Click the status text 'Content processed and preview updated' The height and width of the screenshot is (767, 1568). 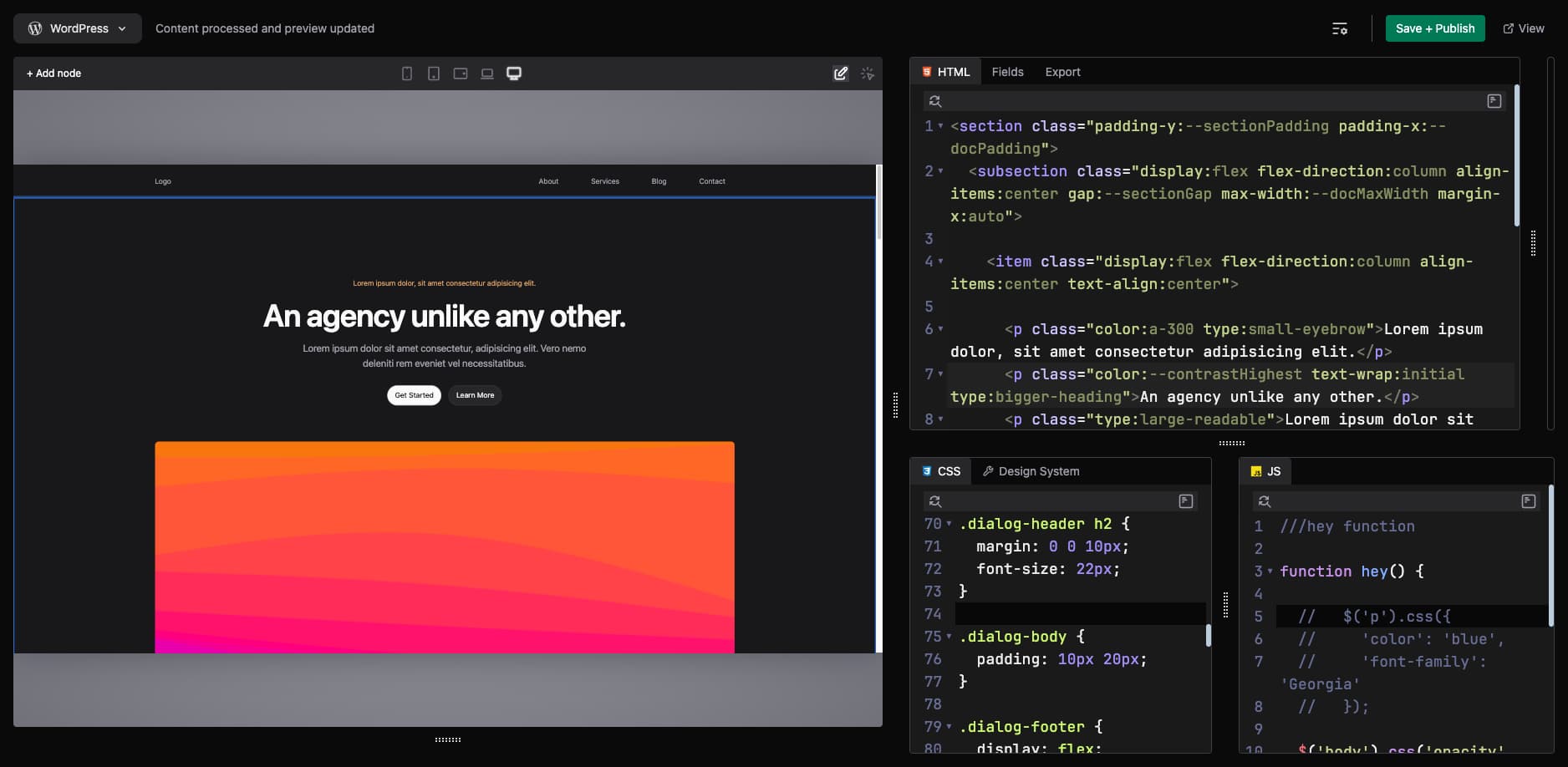click(x=265, y=28)
